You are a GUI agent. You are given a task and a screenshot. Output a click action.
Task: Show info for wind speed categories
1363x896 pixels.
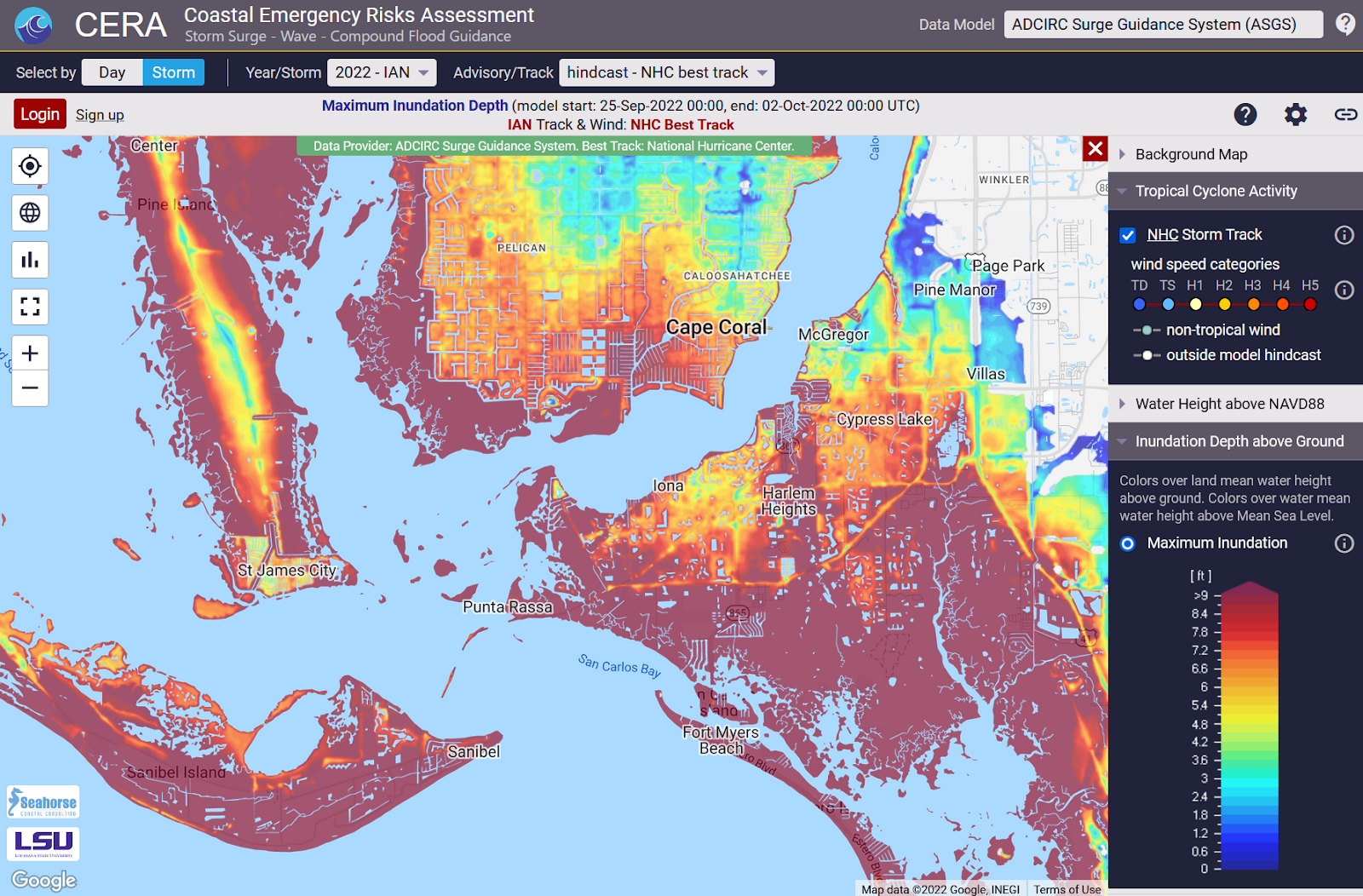tap(1344, 290)
